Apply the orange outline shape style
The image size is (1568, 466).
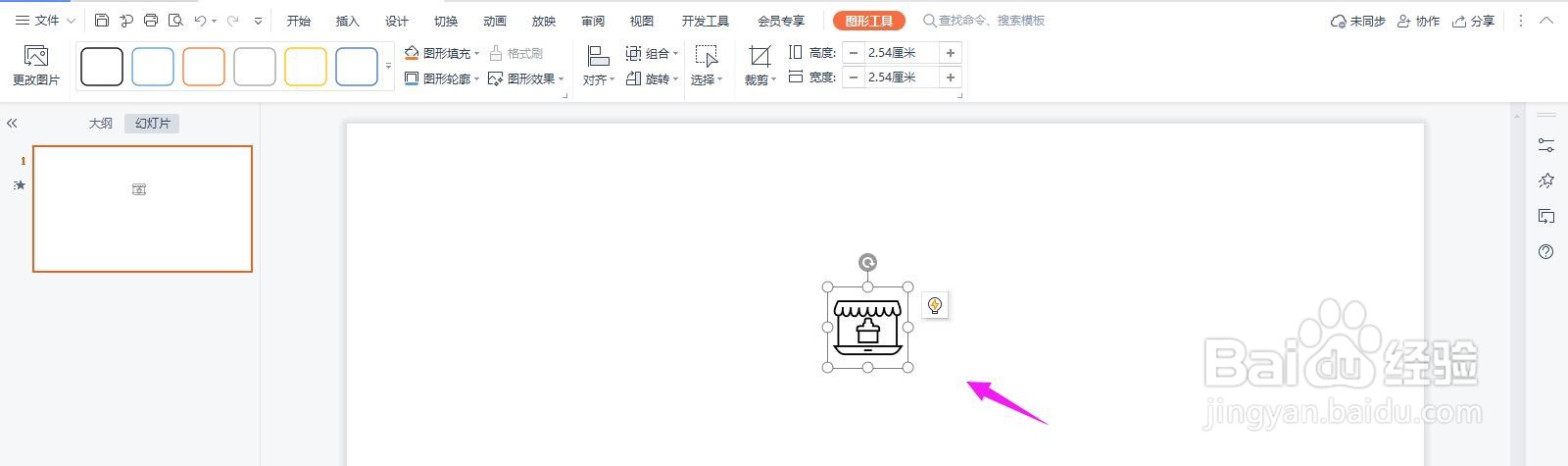coord(204,67)
